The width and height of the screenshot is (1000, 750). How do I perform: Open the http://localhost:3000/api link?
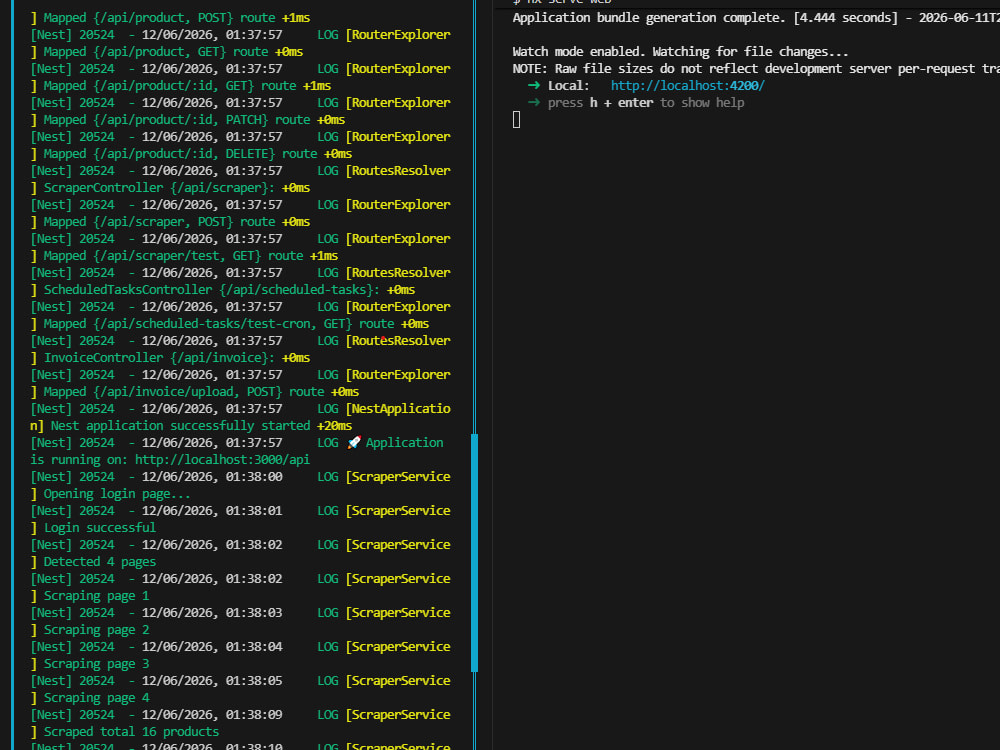[x=222, y=460]
